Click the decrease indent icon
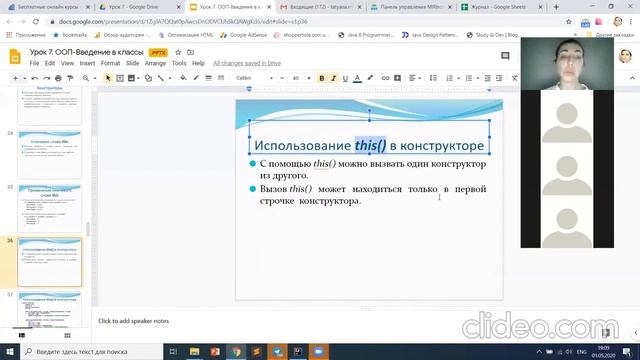The height and width of the screenshot is (360, 640). [487, 78]
